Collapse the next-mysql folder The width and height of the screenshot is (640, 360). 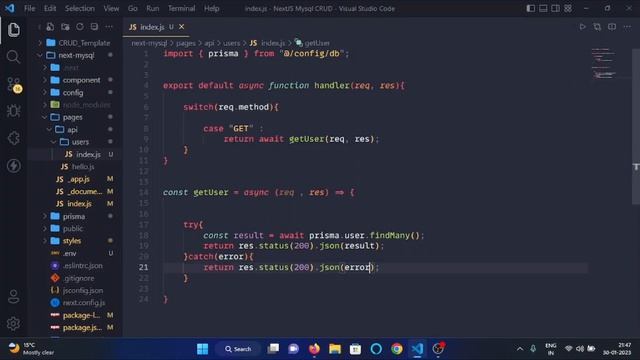point(75,55)
